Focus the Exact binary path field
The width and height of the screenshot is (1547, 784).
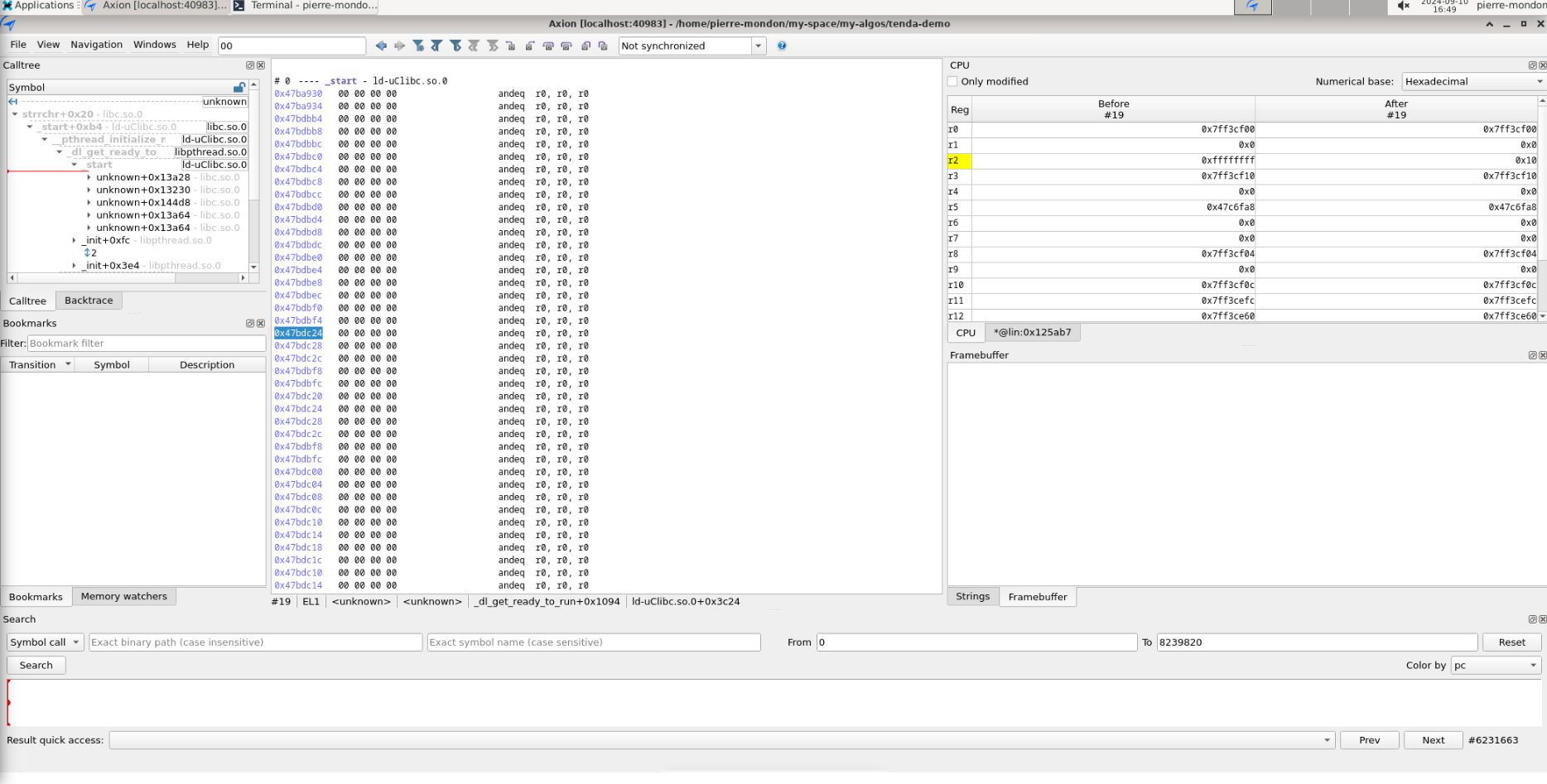256,642
